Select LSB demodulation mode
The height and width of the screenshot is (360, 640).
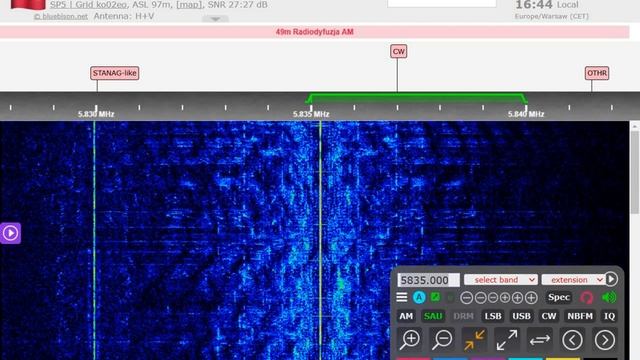[x=493, y=316]
